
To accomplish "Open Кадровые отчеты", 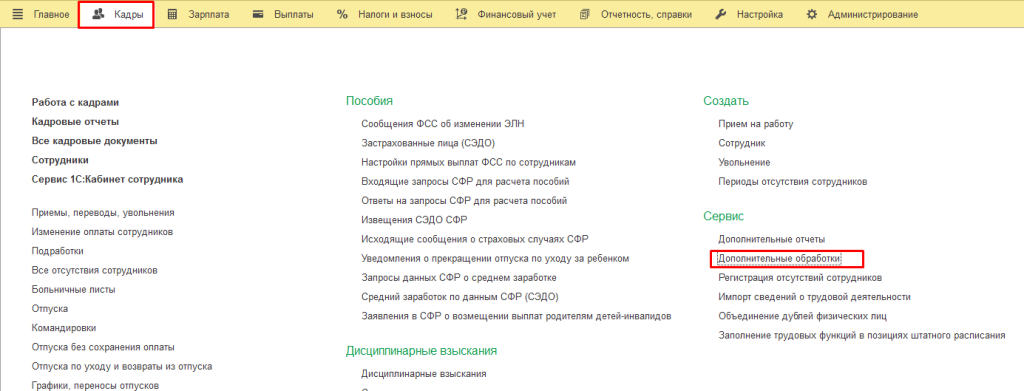I will coord(75,121).
